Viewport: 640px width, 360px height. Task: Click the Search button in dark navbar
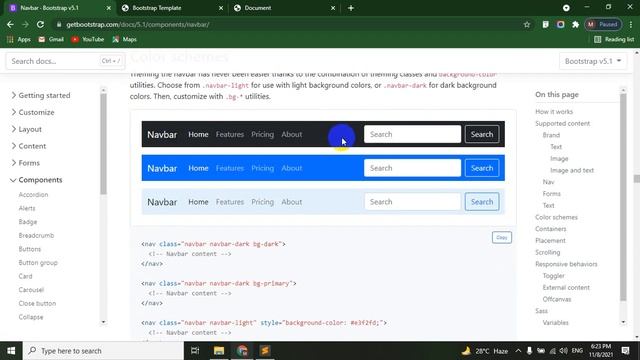[x=482, y=134]
